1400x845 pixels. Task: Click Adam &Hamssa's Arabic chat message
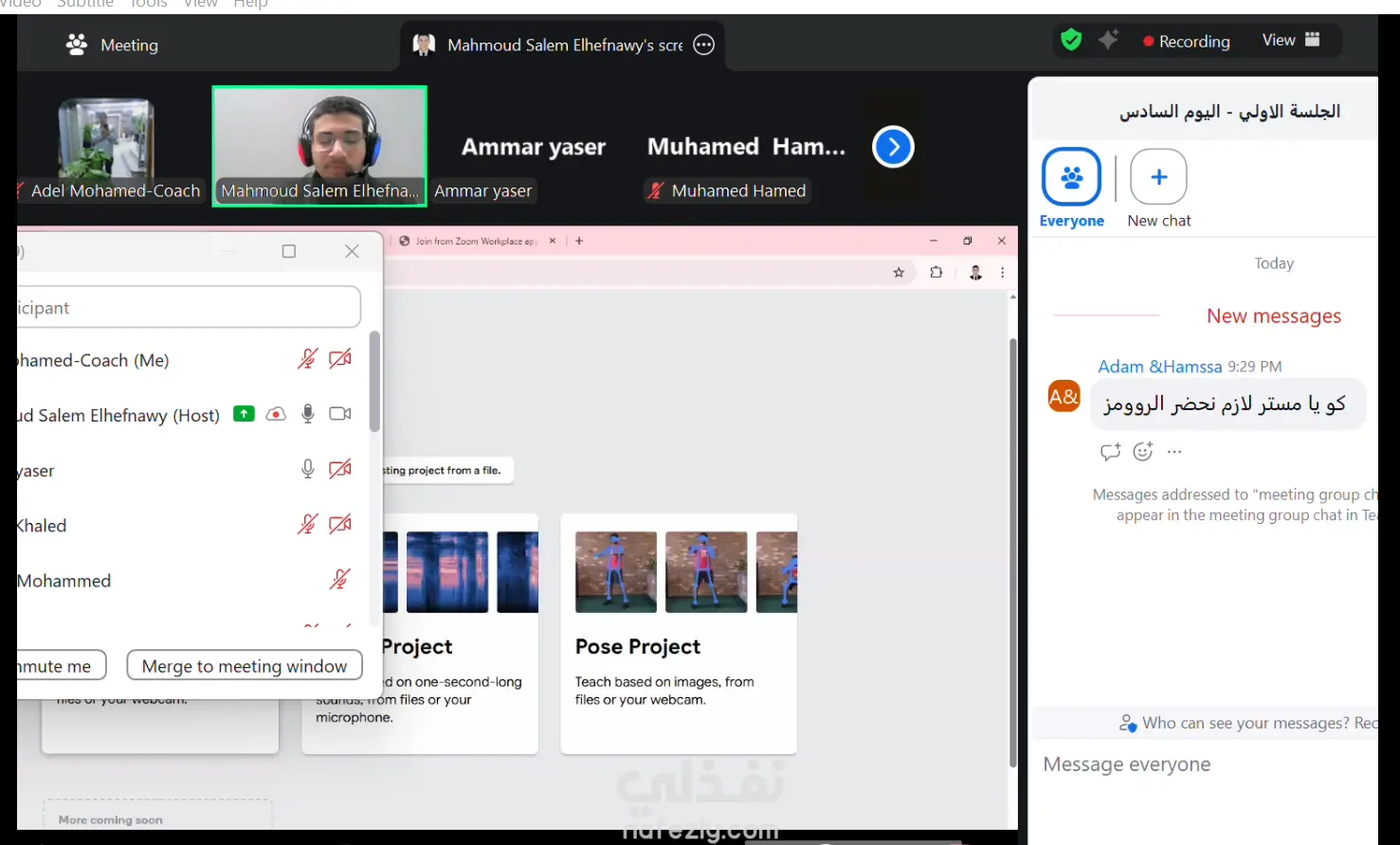tap(1227, 405)
